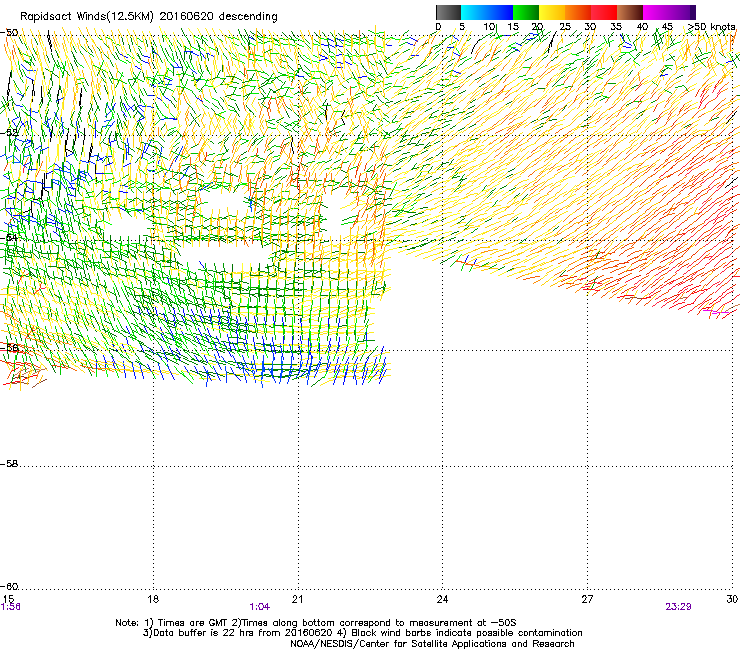
Task: Select the red 30-35 knots legend swatch
Action: point(604,12)
